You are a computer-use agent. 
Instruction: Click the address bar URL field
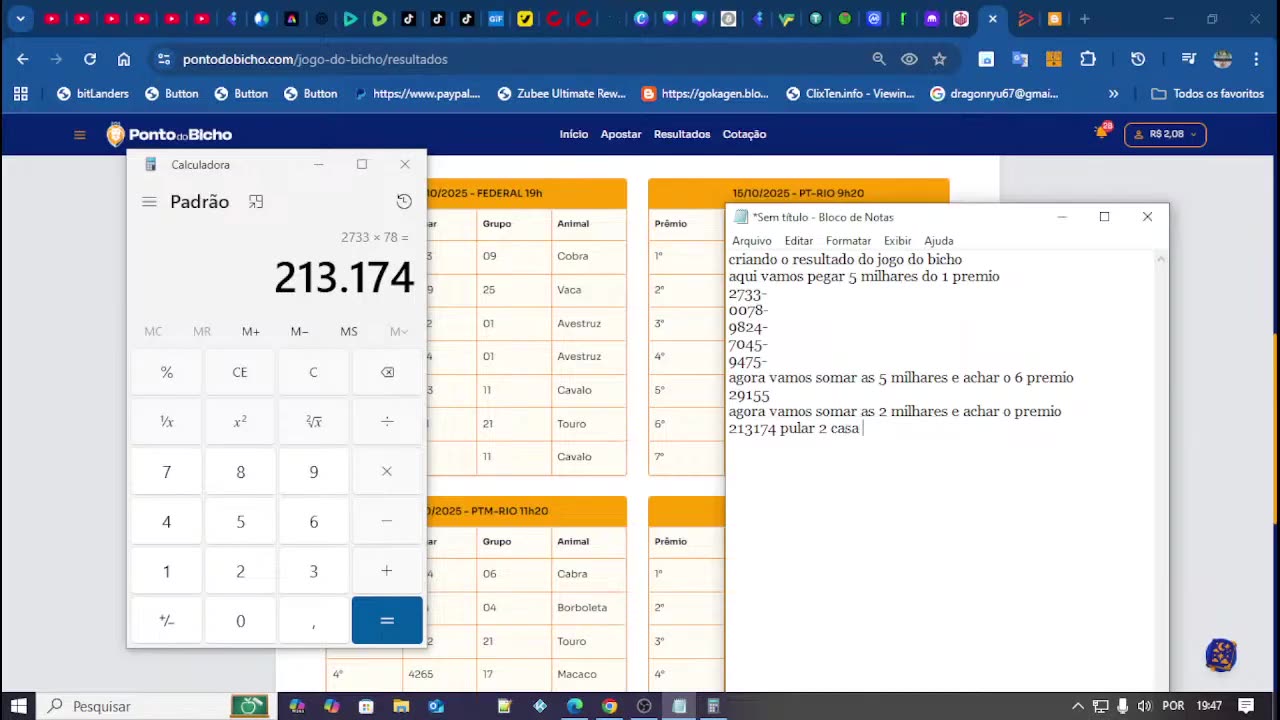click(510, 59)
